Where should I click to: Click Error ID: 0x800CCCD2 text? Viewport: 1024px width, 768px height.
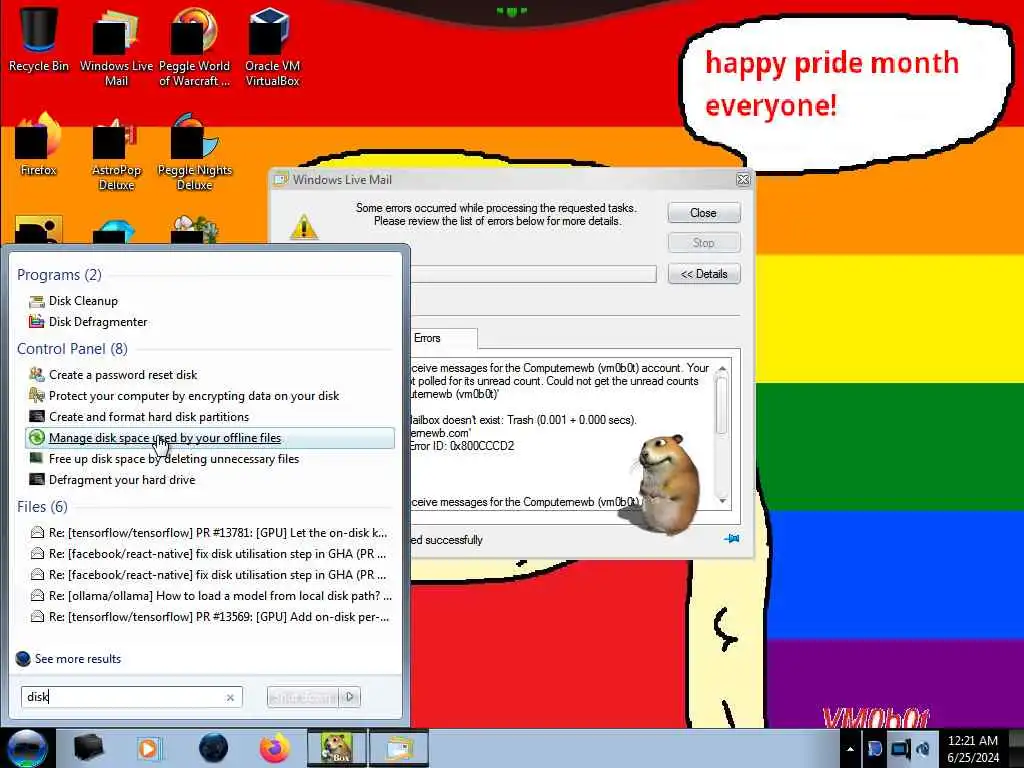[462, 446]
